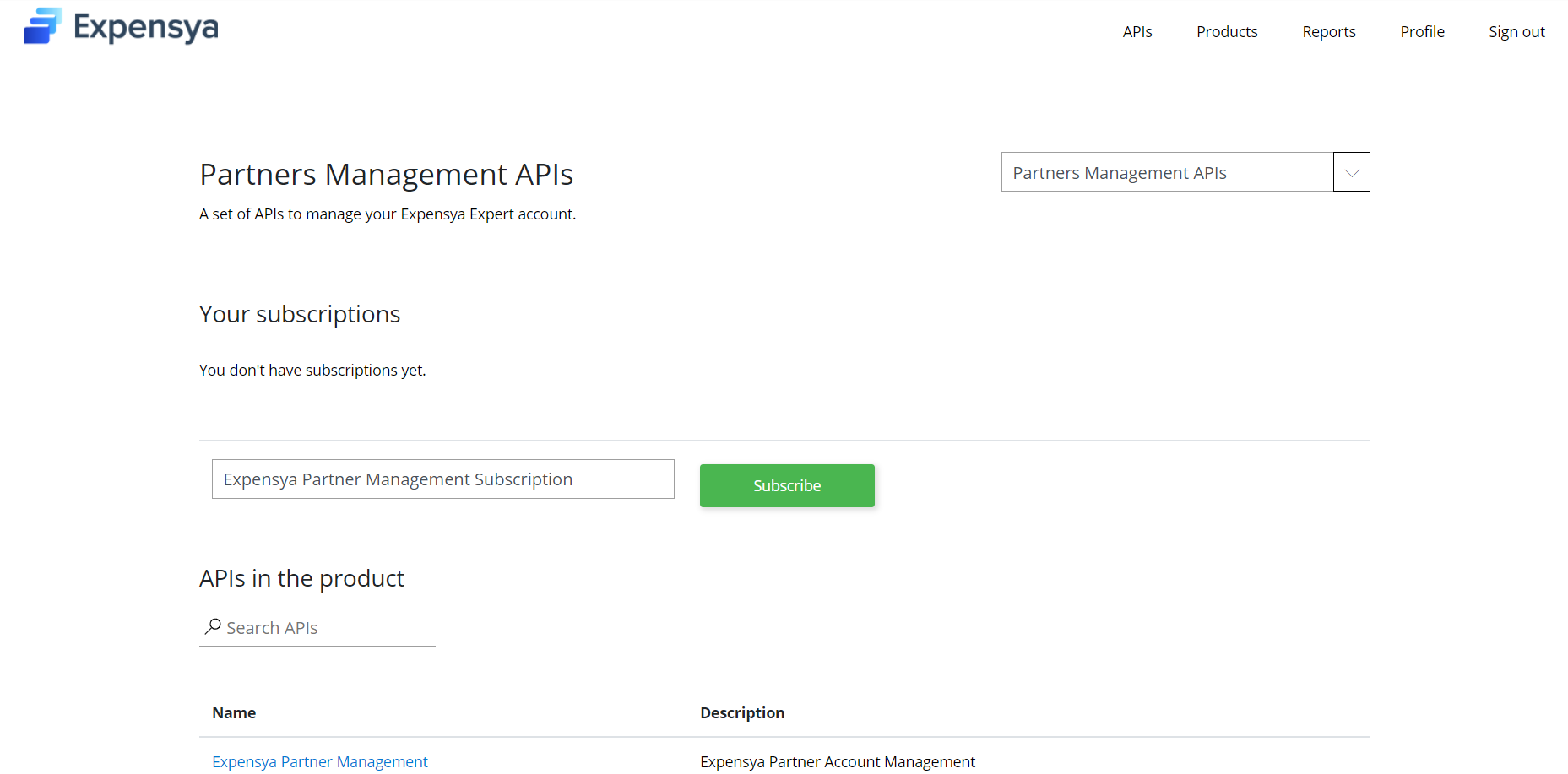
Task: Focus the subscription name text field
Action: click(442, 479)
